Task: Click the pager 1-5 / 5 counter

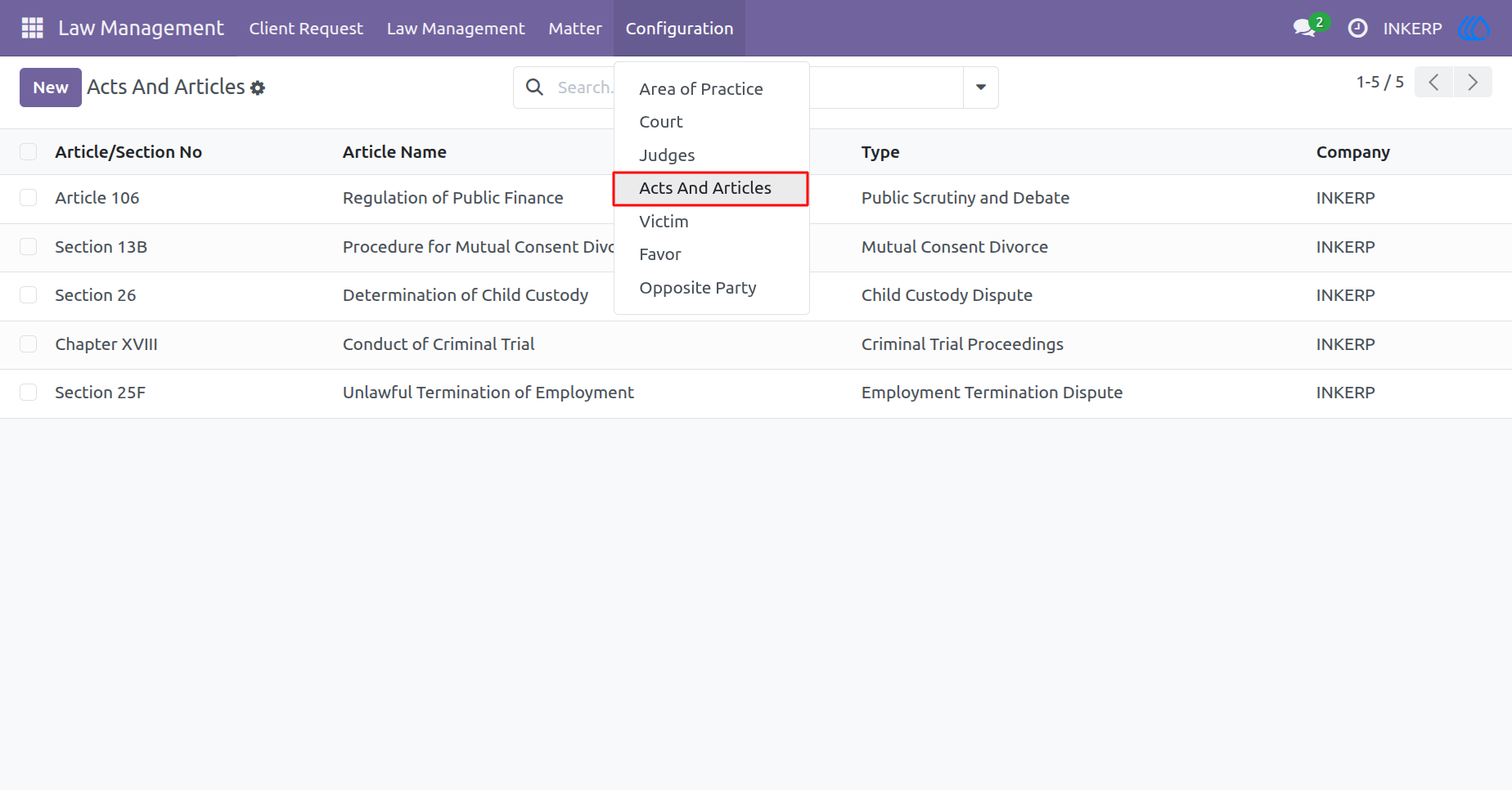Action: tap(1379, 82)
